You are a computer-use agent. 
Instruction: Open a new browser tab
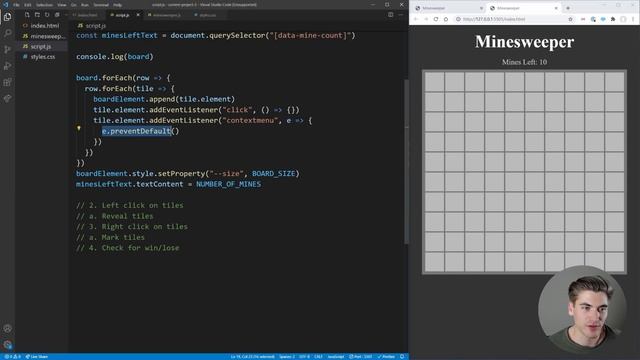568,8
